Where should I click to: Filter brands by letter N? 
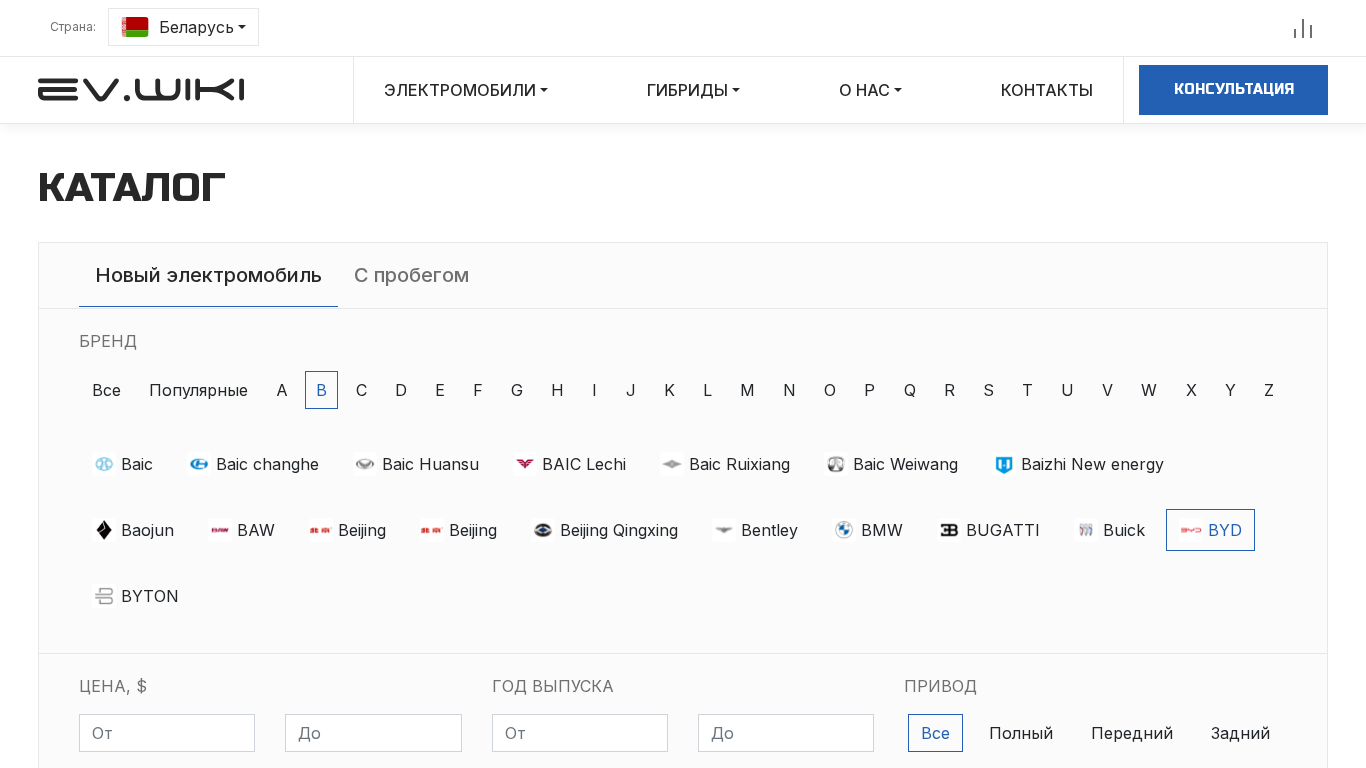point(789,390)
